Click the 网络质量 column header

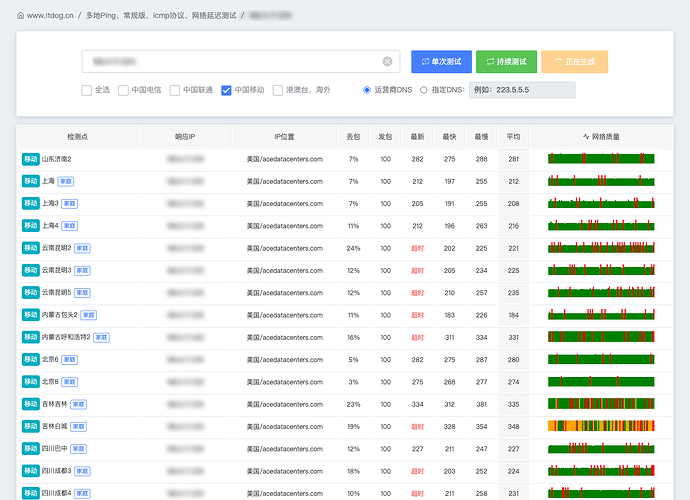tap(601, 137)
